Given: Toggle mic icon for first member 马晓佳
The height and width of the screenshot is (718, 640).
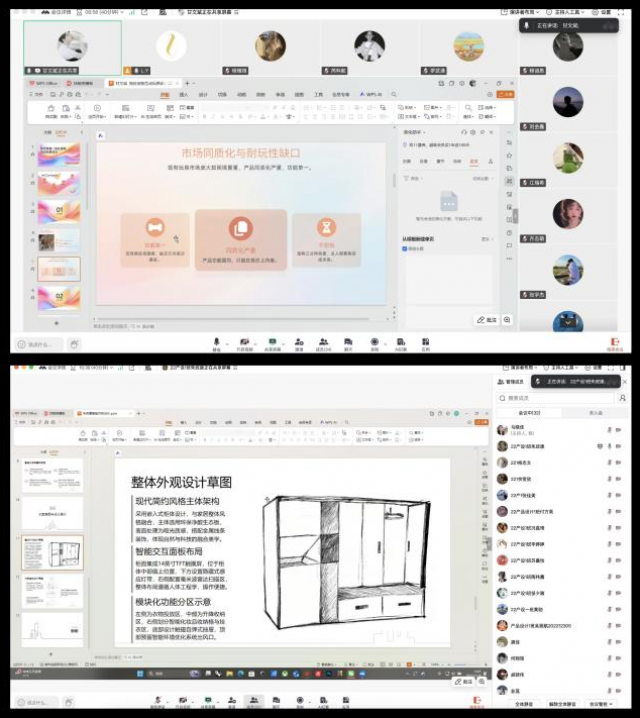Looking at the screenshot, I should pos(608,430).
